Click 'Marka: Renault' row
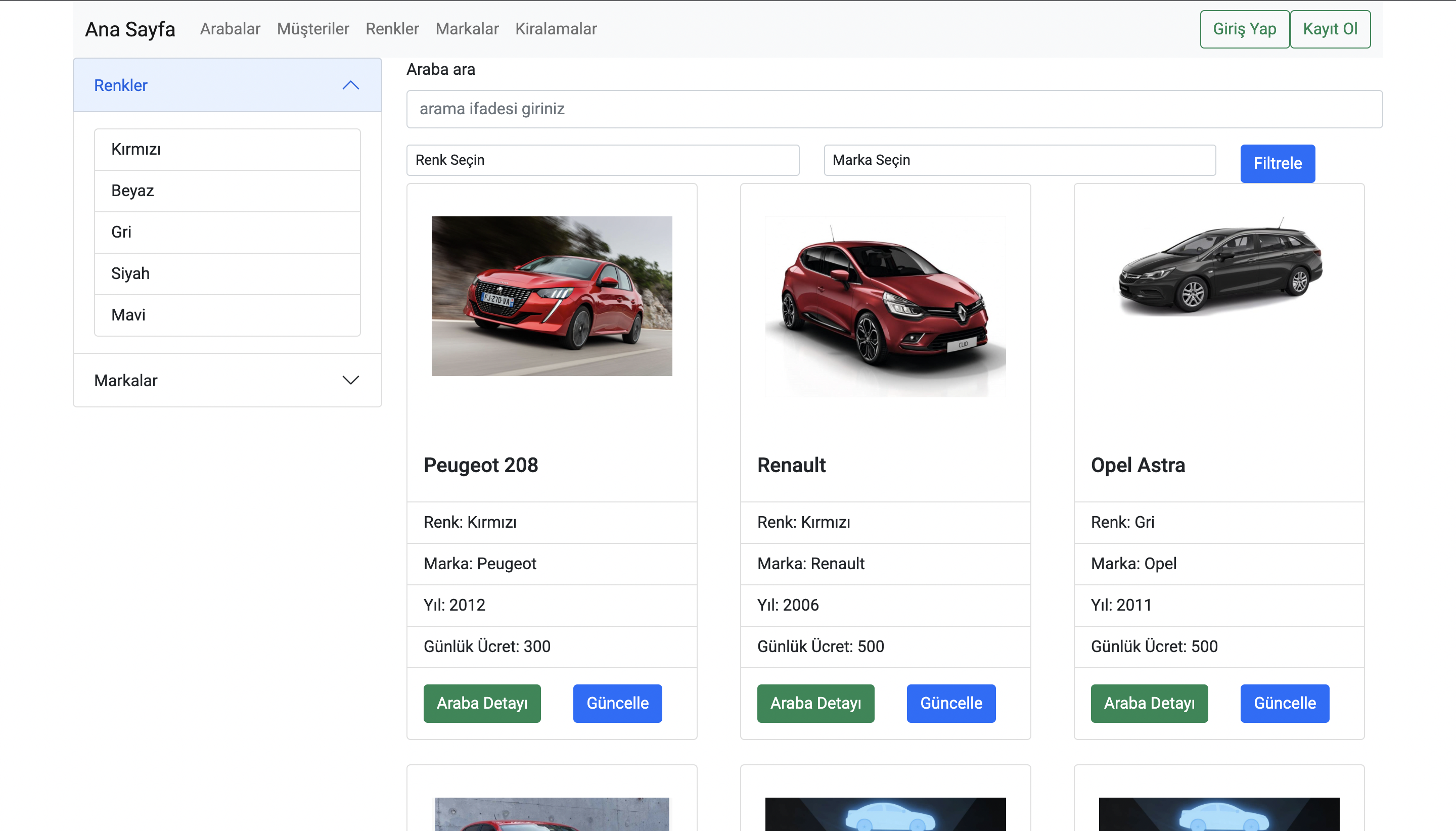Viewport: 1456px width, 831px height. pos(885,564)
